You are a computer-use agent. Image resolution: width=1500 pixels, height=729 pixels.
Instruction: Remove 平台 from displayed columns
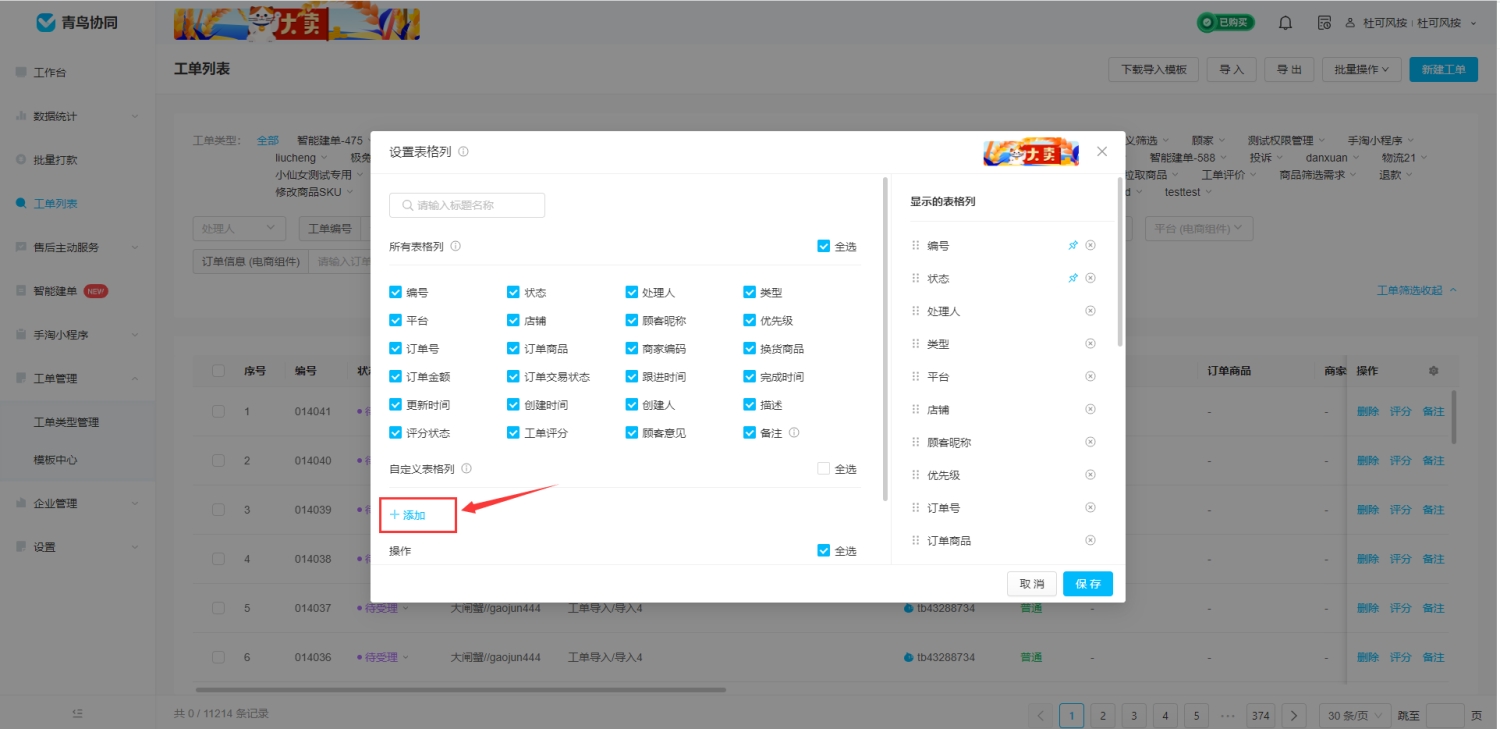[1090, 376]
